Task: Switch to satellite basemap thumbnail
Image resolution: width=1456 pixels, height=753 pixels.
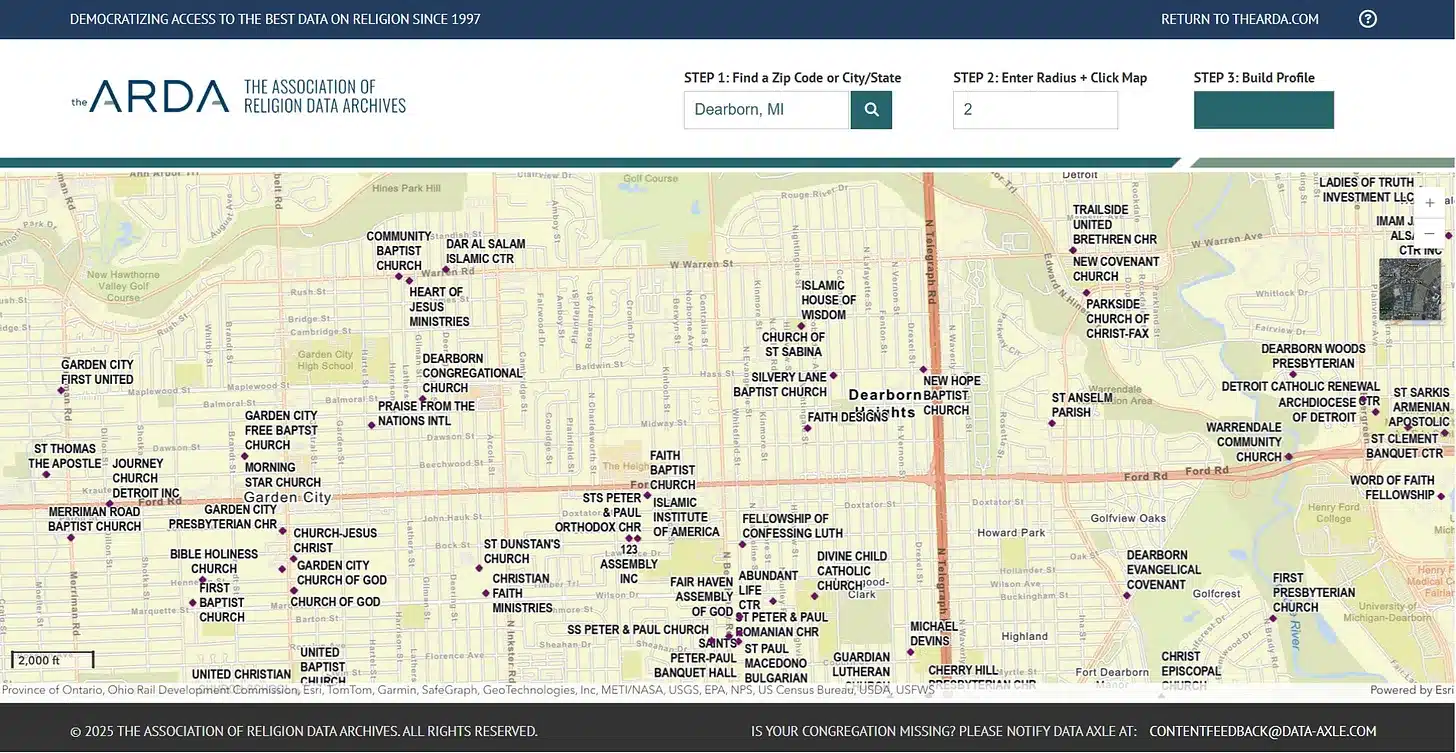Action: click(1409, 289)
